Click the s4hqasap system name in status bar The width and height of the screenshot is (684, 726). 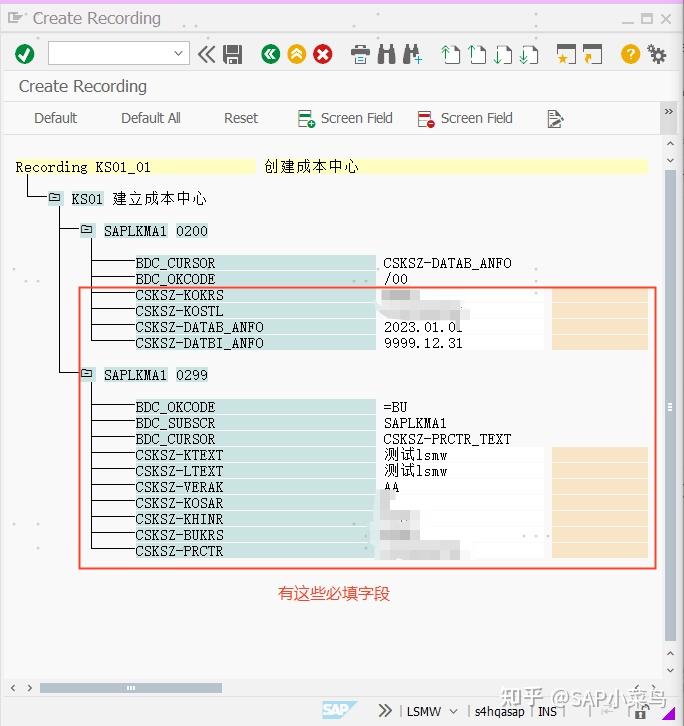(499, 711)
